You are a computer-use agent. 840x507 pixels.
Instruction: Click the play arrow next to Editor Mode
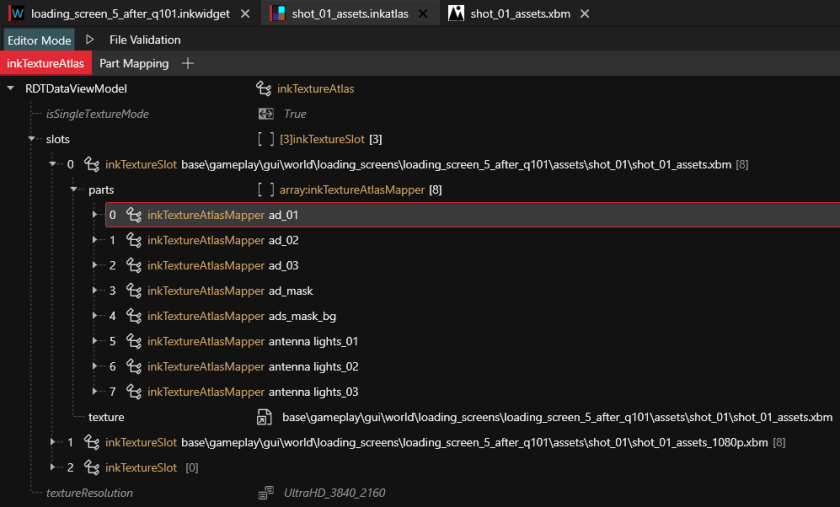point(89,40)
